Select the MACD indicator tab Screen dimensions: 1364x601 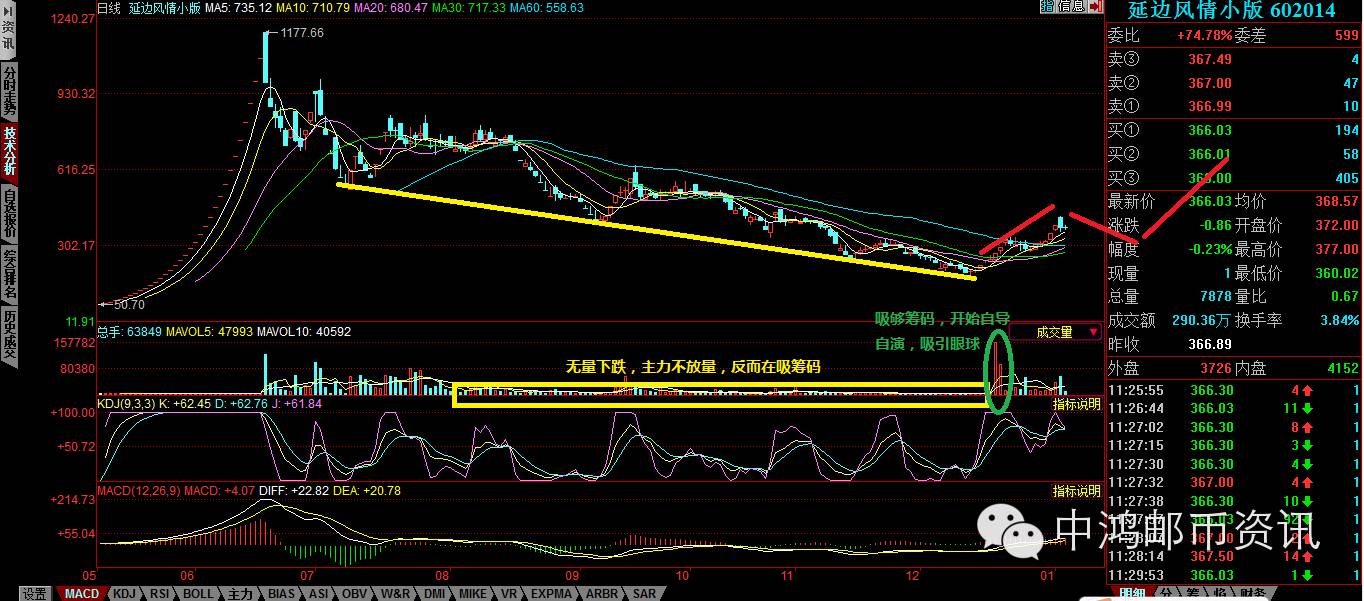click(x=80, y=593)
